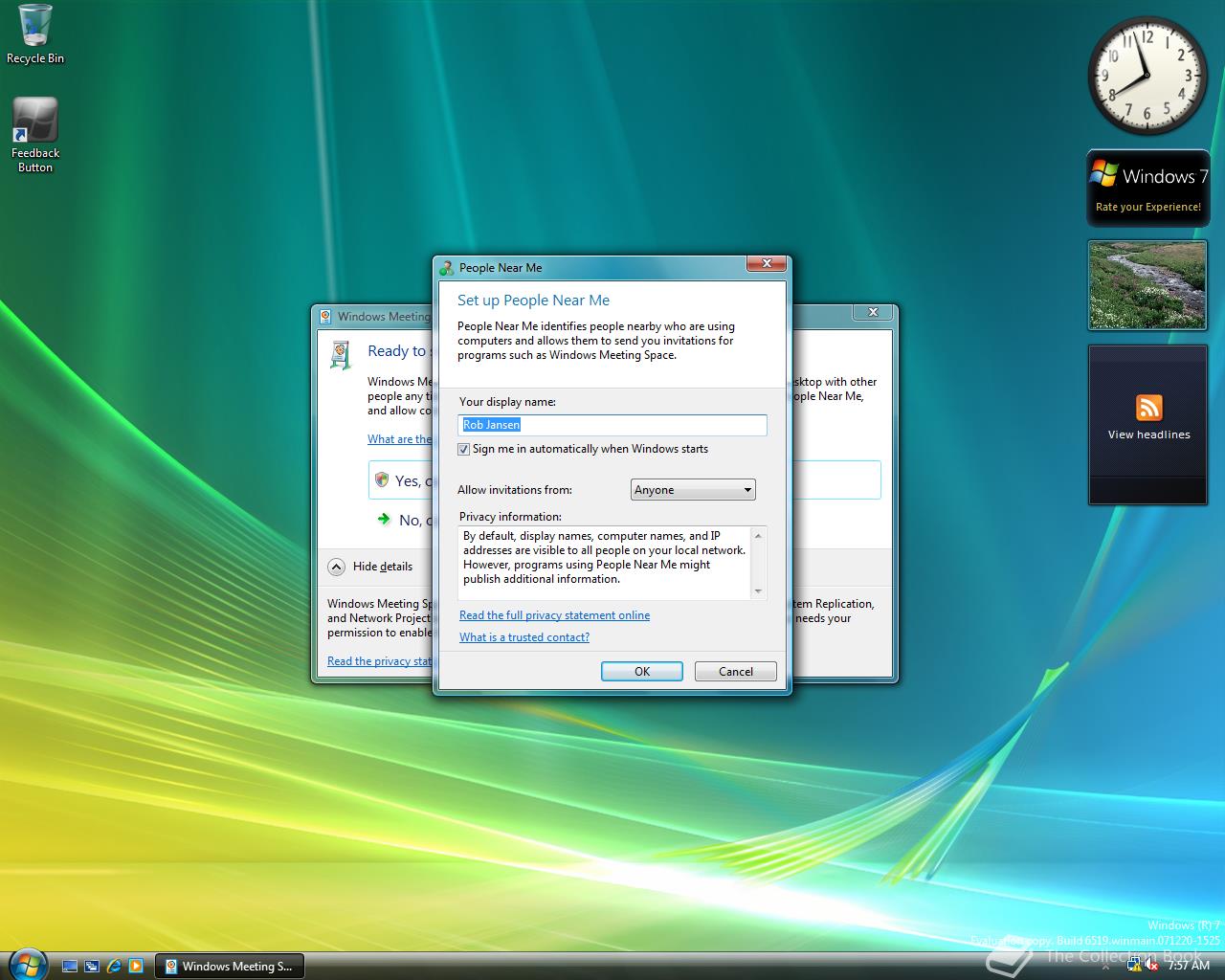Viewport: 1225px width, 980px height.
Task: Click the Windows Start orb
Action: (x=26, y=963)
